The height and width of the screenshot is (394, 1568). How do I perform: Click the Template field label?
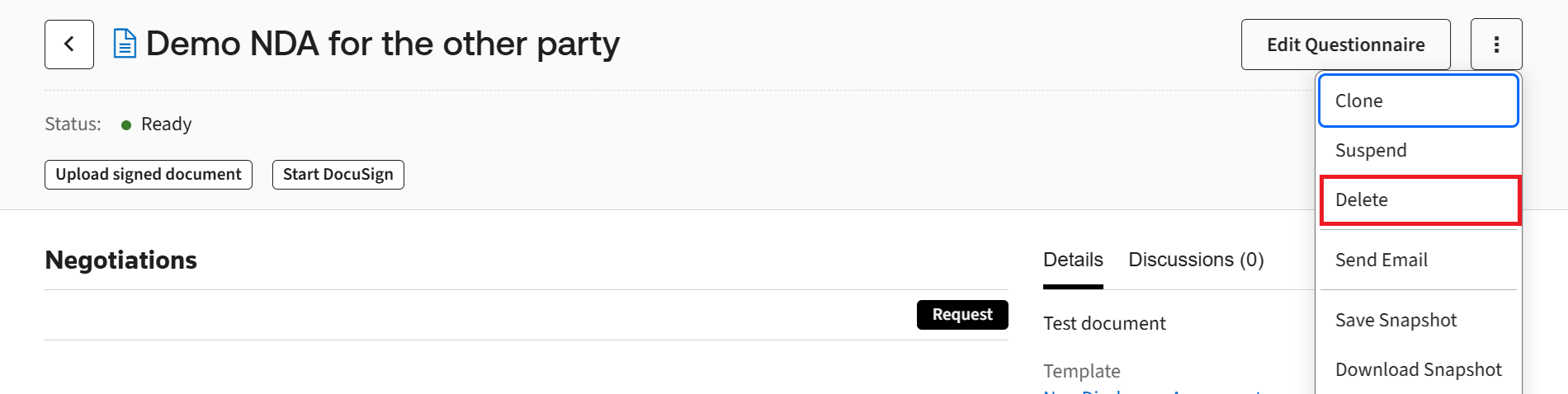click(x=1081, y=371)
